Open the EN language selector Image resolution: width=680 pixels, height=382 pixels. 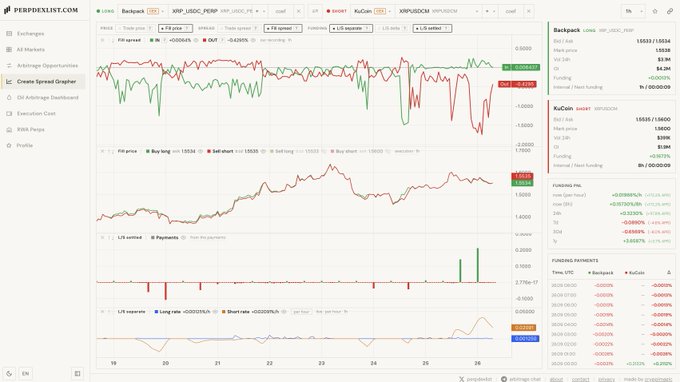tap(26, 373)
